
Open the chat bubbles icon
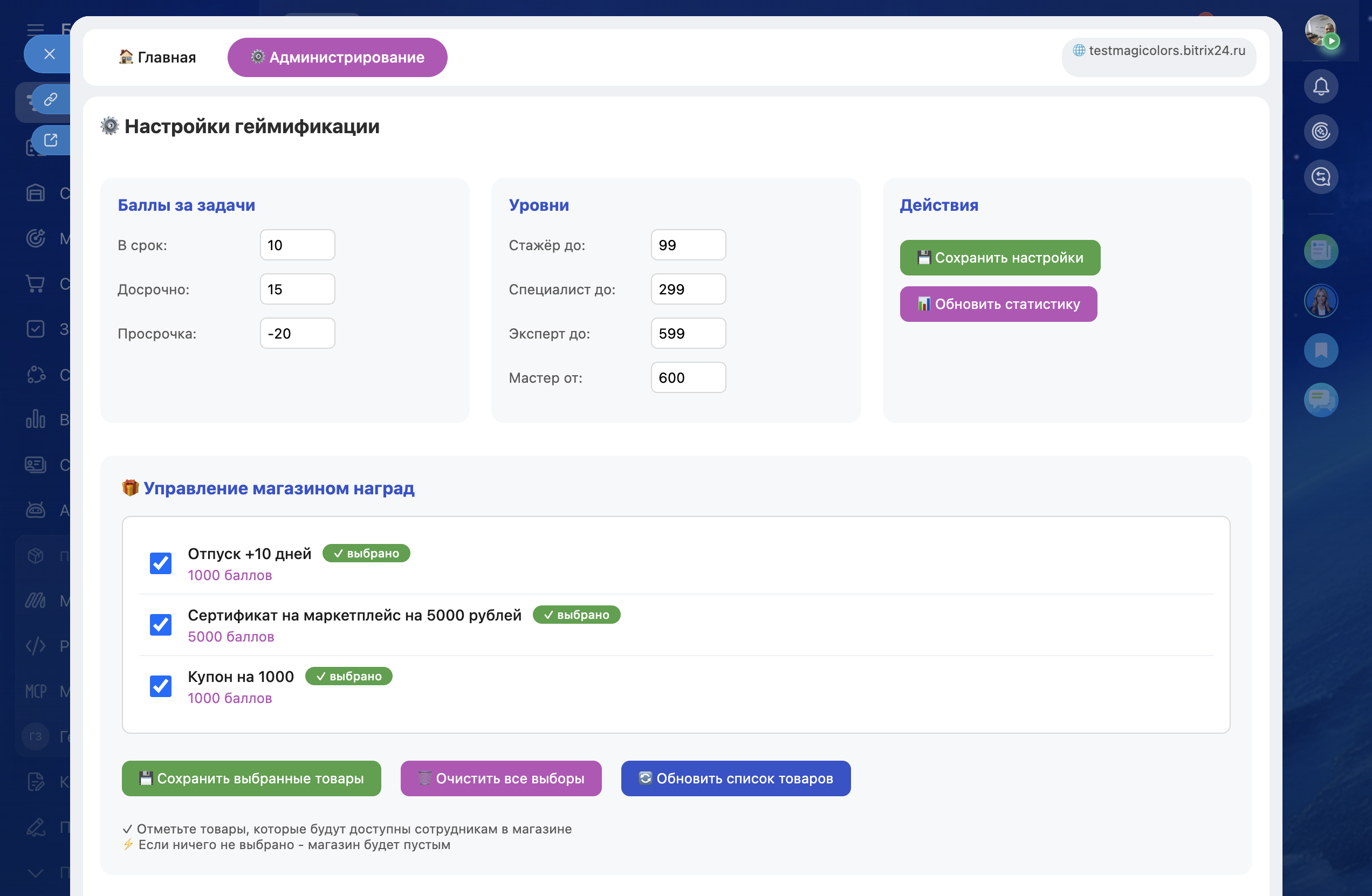click(x=1320, y=399)
